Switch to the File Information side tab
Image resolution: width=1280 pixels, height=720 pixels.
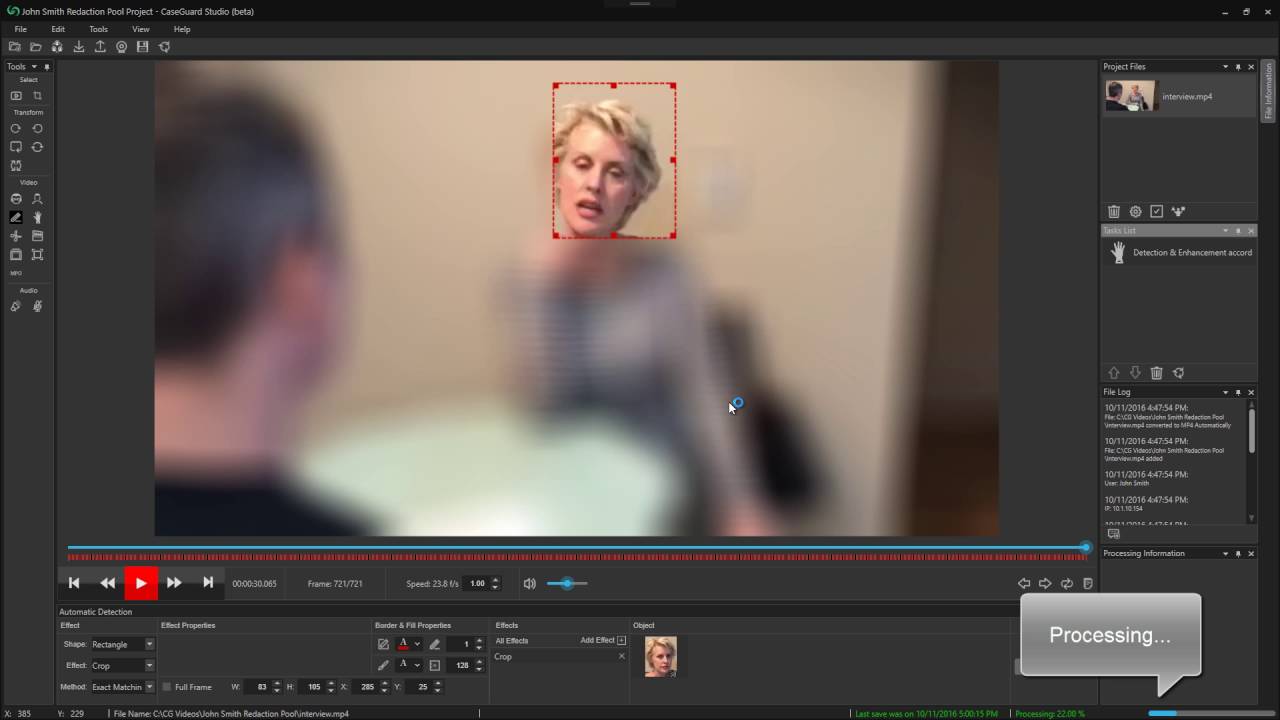(1269, 91)
